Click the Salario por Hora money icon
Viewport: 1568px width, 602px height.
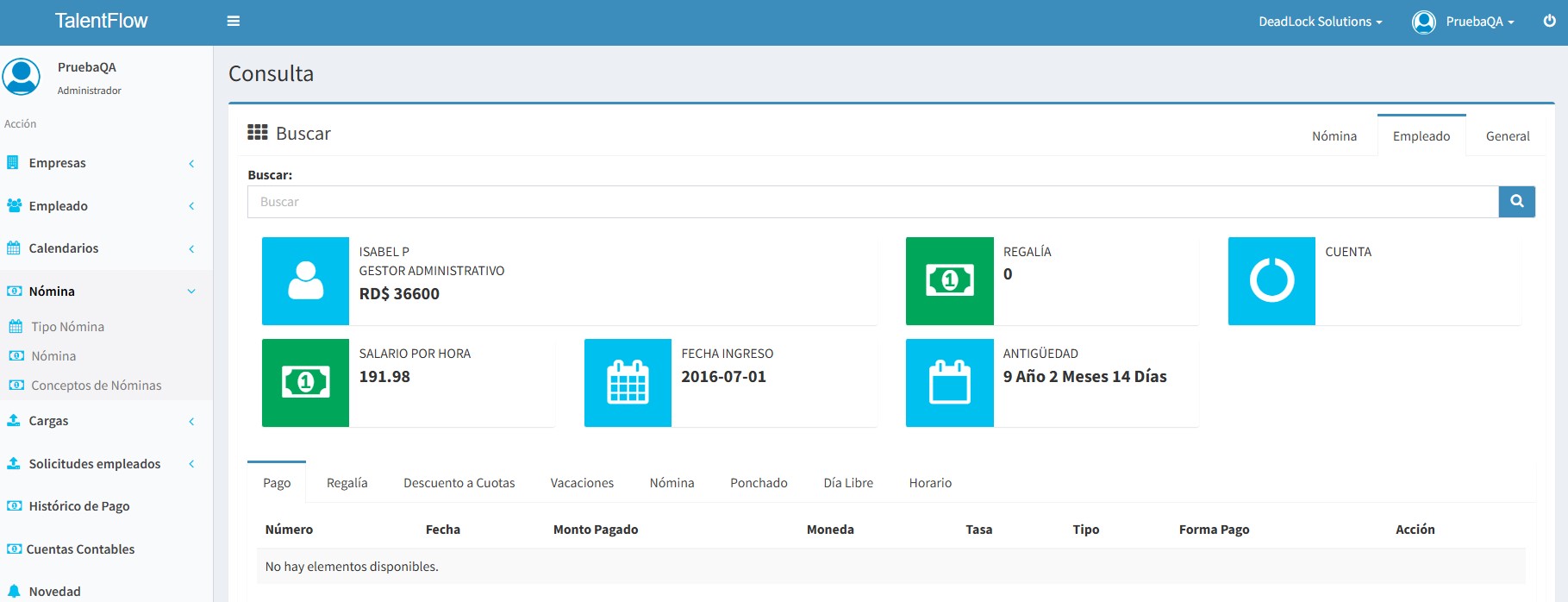[x=305, y=383]
